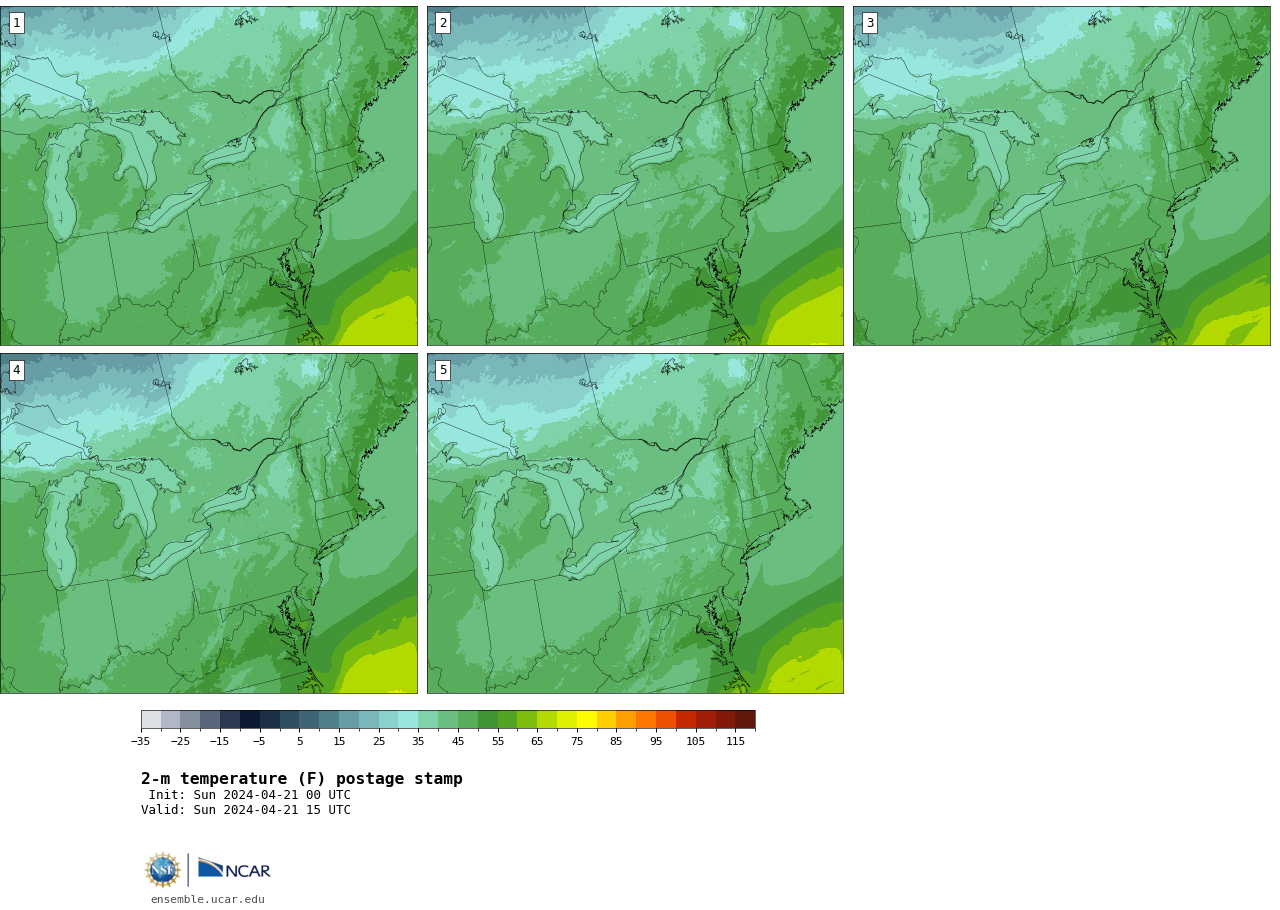Click the -35 colorbar label
Screen dimensions: 1280x910
pyautogui.click(x=141, y=742)
